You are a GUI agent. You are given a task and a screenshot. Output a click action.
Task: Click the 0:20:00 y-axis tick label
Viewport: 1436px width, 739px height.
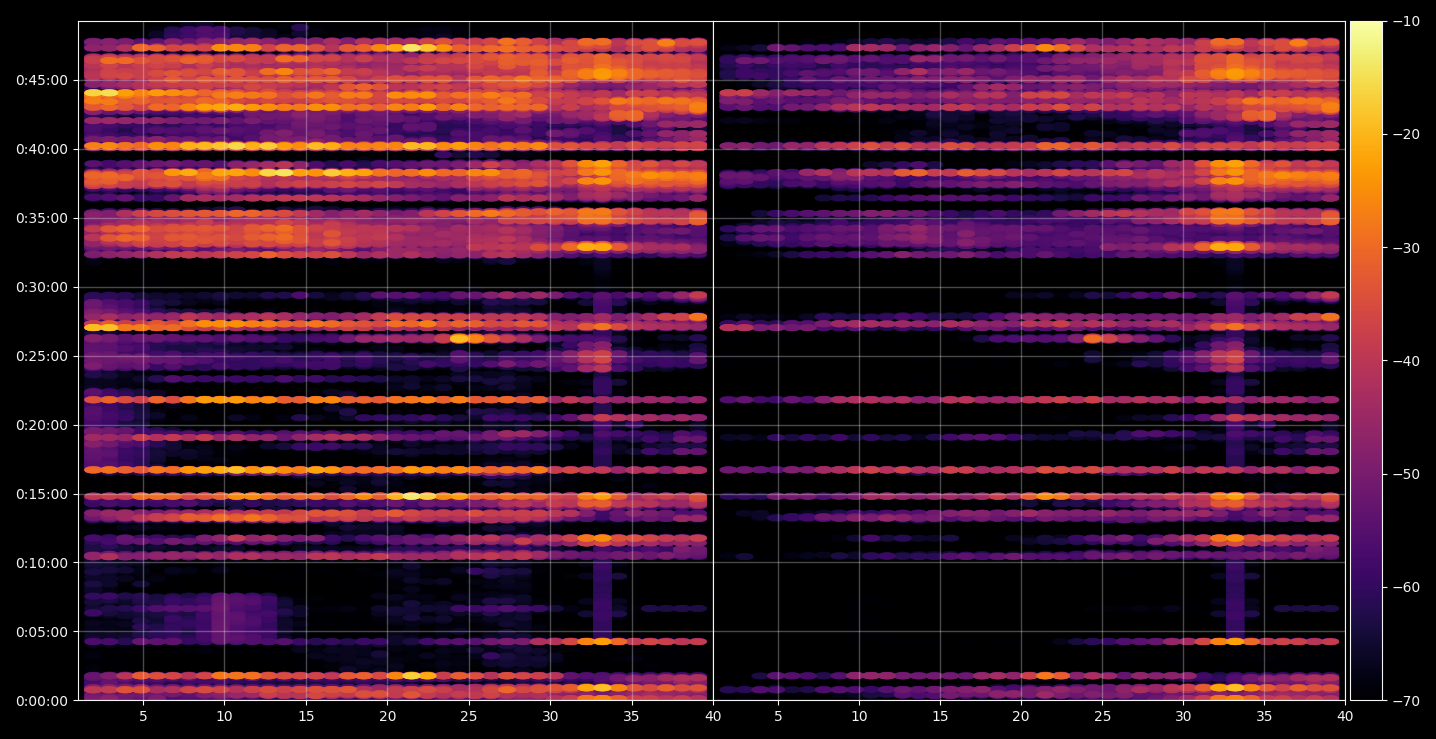pyautogui.click(x=42, y=425)
